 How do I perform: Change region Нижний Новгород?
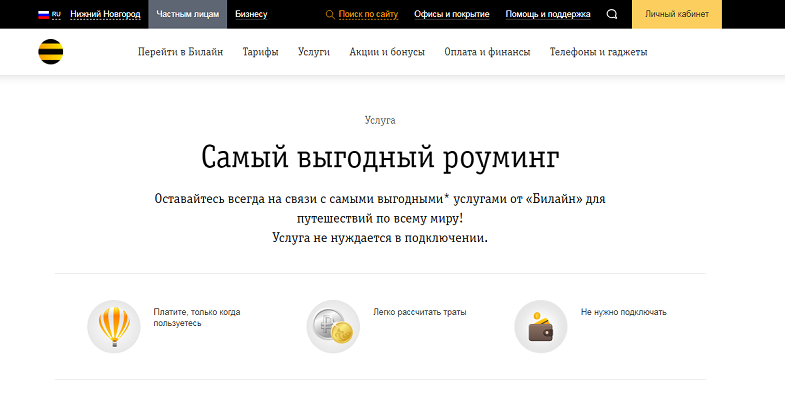click(x=105, y=15)
